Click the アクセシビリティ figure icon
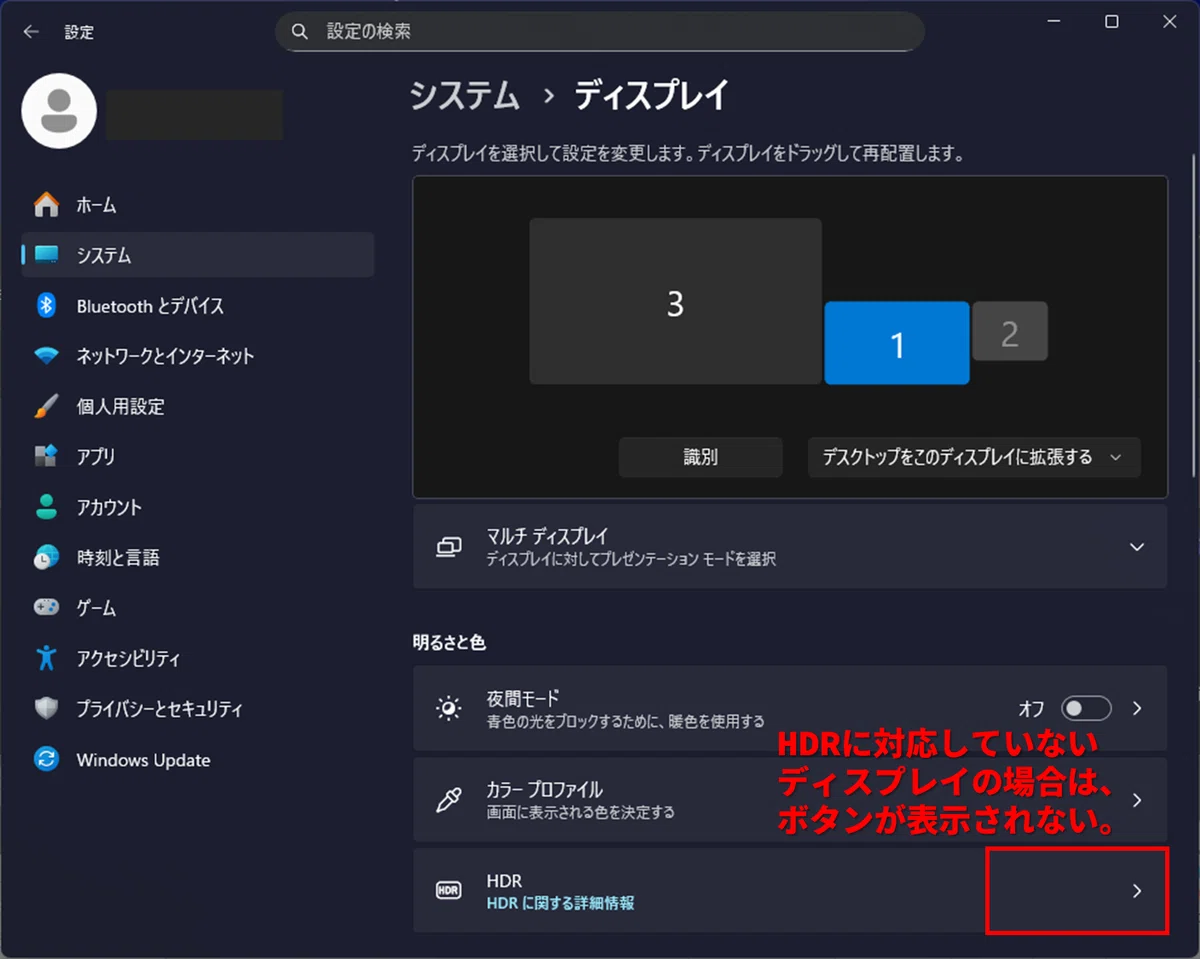This screenshot has width=1200, height=959. [x=46, y=658]
